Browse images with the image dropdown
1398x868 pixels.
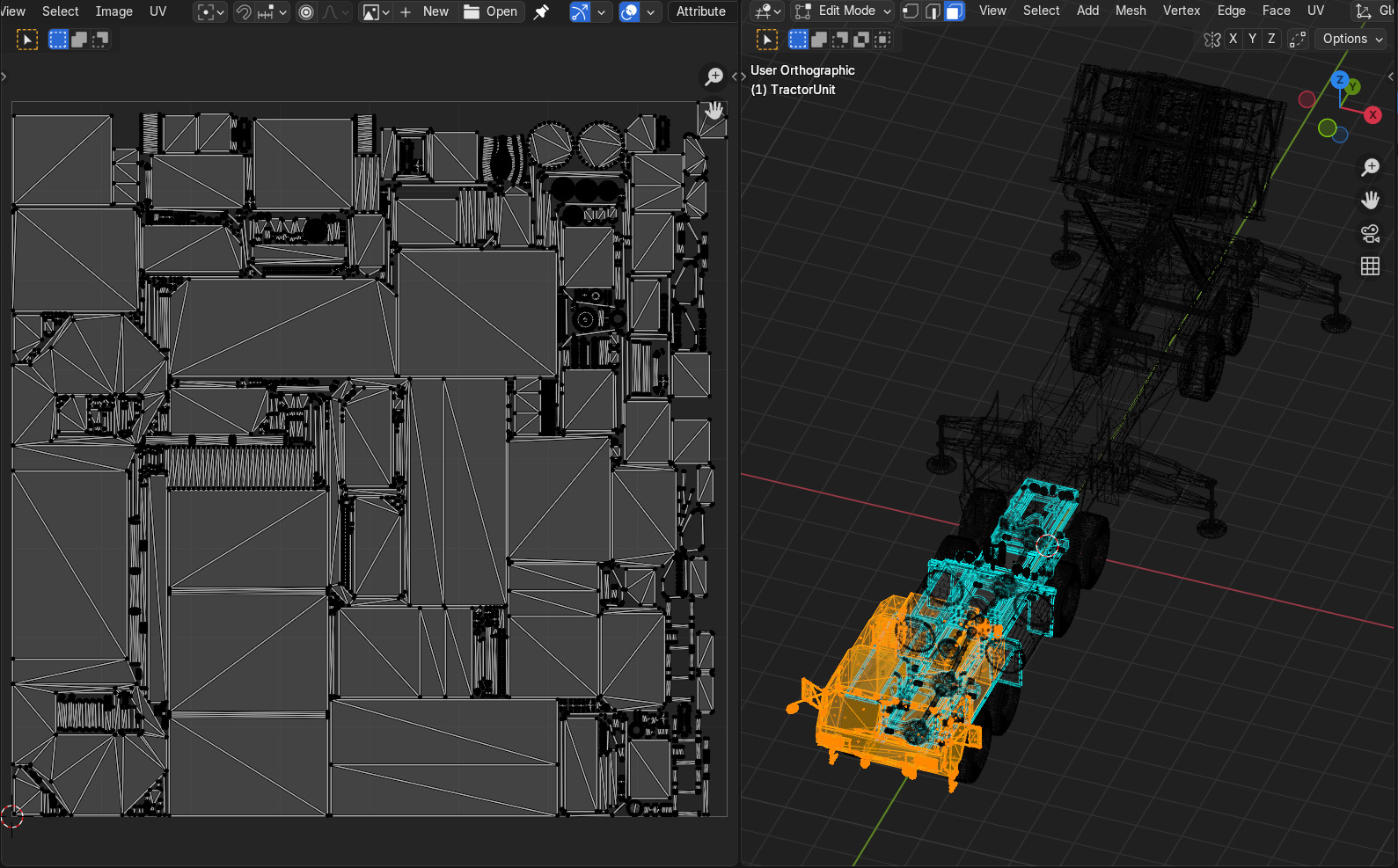point(377,11)
